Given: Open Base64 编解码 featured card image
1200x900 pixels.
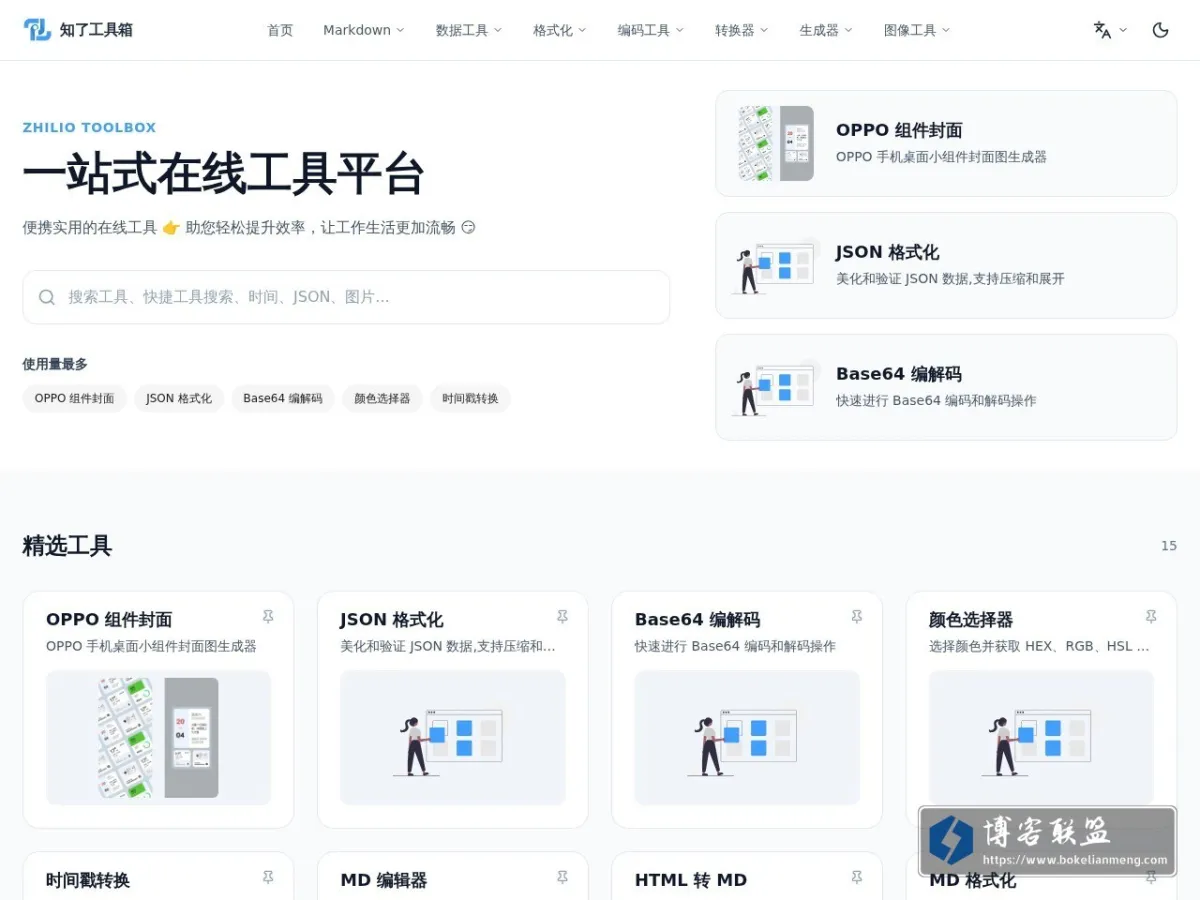Looking at the screenshot, I should 747,737.
